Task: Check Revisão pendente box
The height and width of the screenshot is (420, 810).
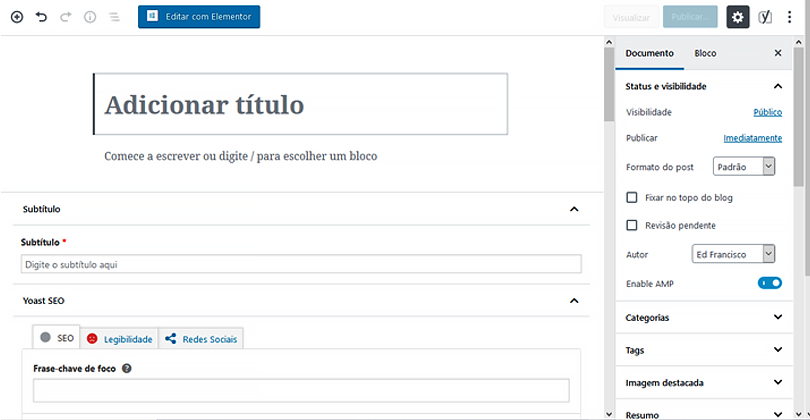Action: coord(632,225)
